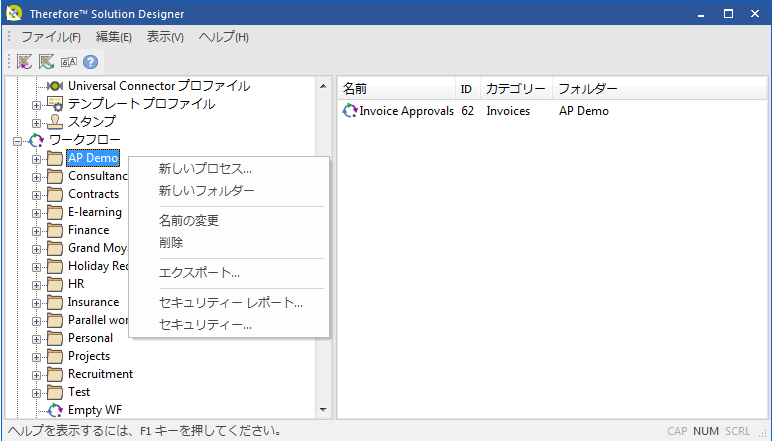
Task: Choose 新しいプロセス from the context menu
Action: [205, 168]
